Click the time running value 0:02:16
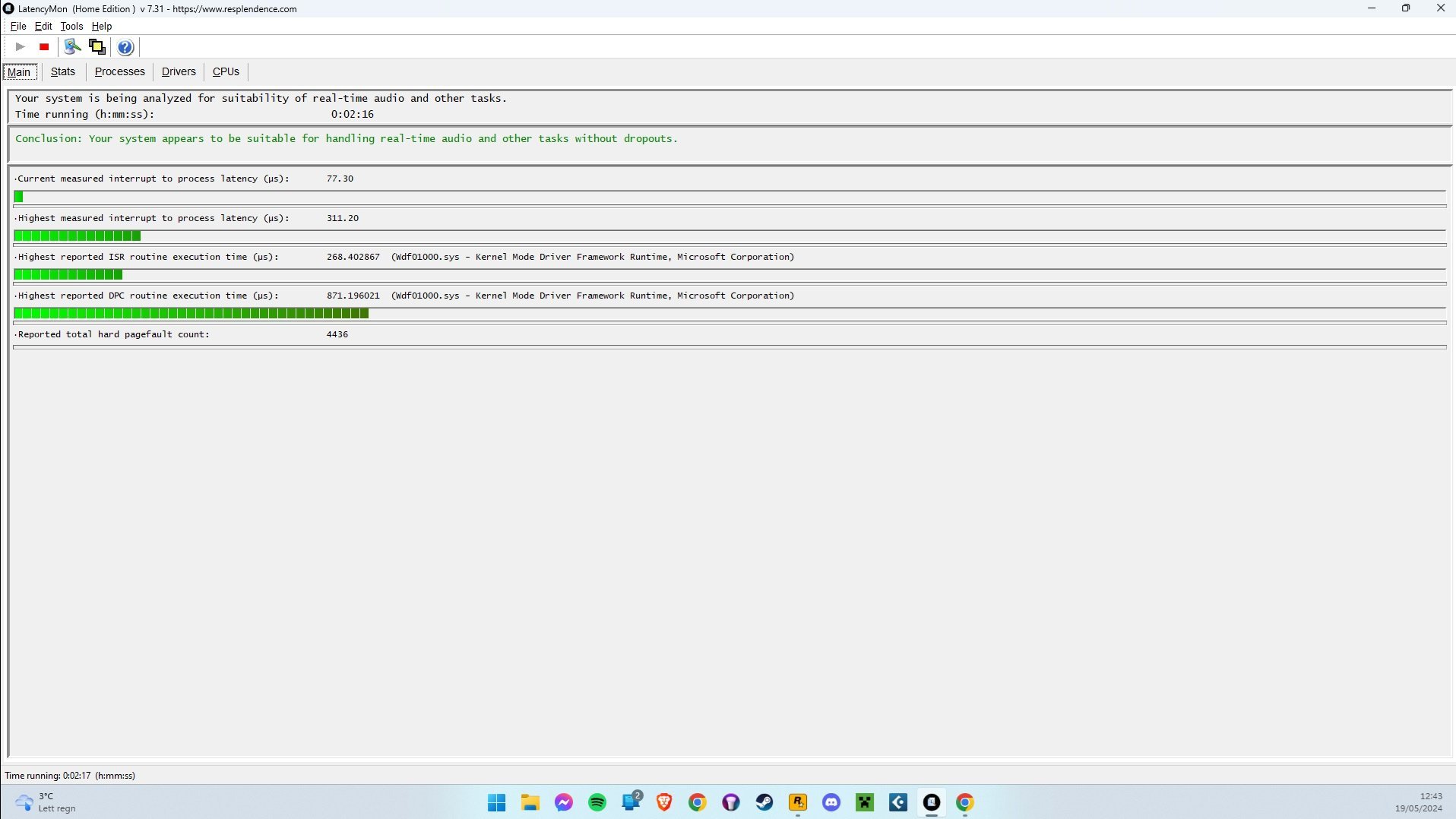The height and width of the screenshot is (819, 1456). pos(353,115)
